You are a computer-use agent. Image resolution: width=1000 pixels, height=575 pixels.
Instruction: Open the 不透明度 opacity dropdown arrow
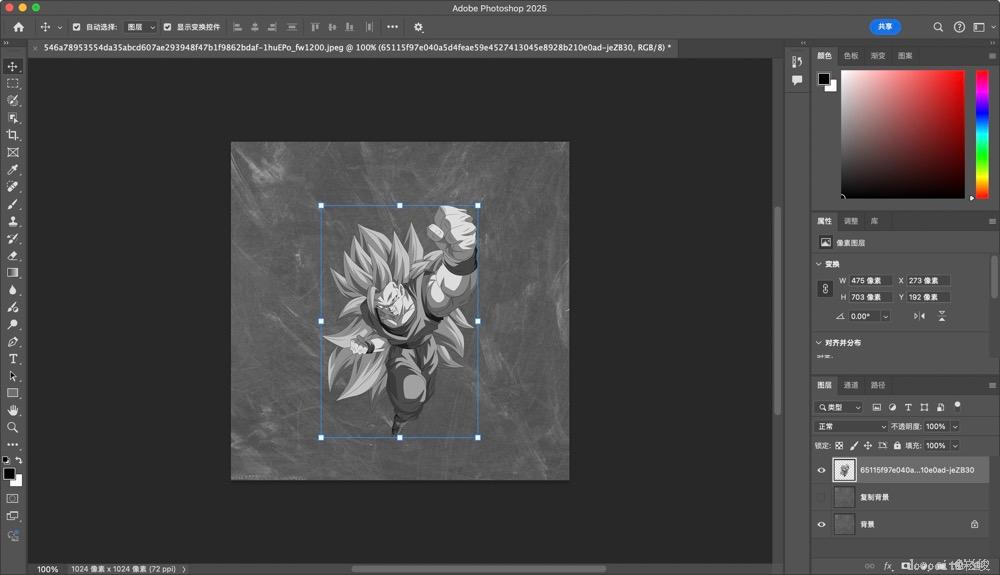click(x=955, y=426)
